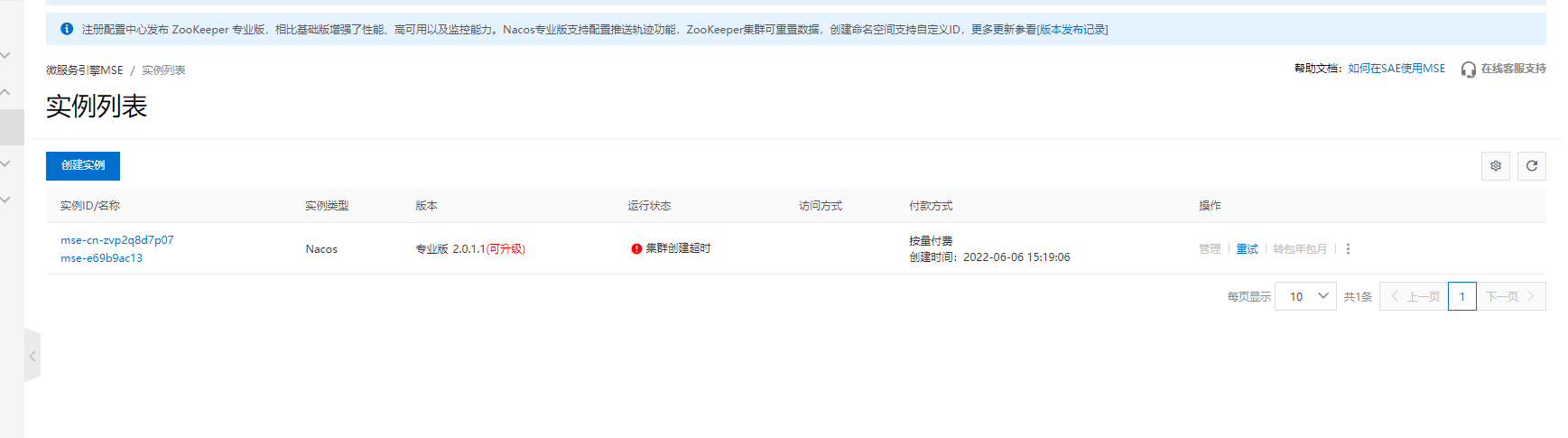Screen dimensions: 1568x438
Task: Open more actions menu for Nacos instance
Action: [1348, 249]
